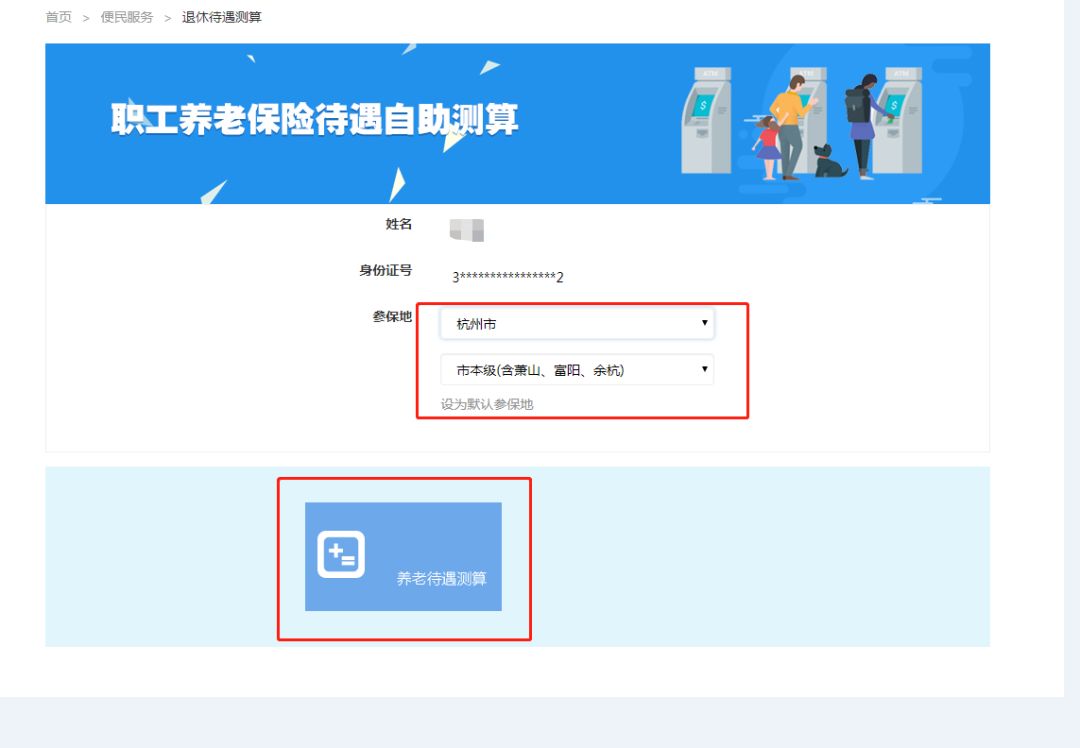This screenshot has height=748, width=1080.
Task: Click the masked 身份证号 number
Action: [x=508, y=277]
